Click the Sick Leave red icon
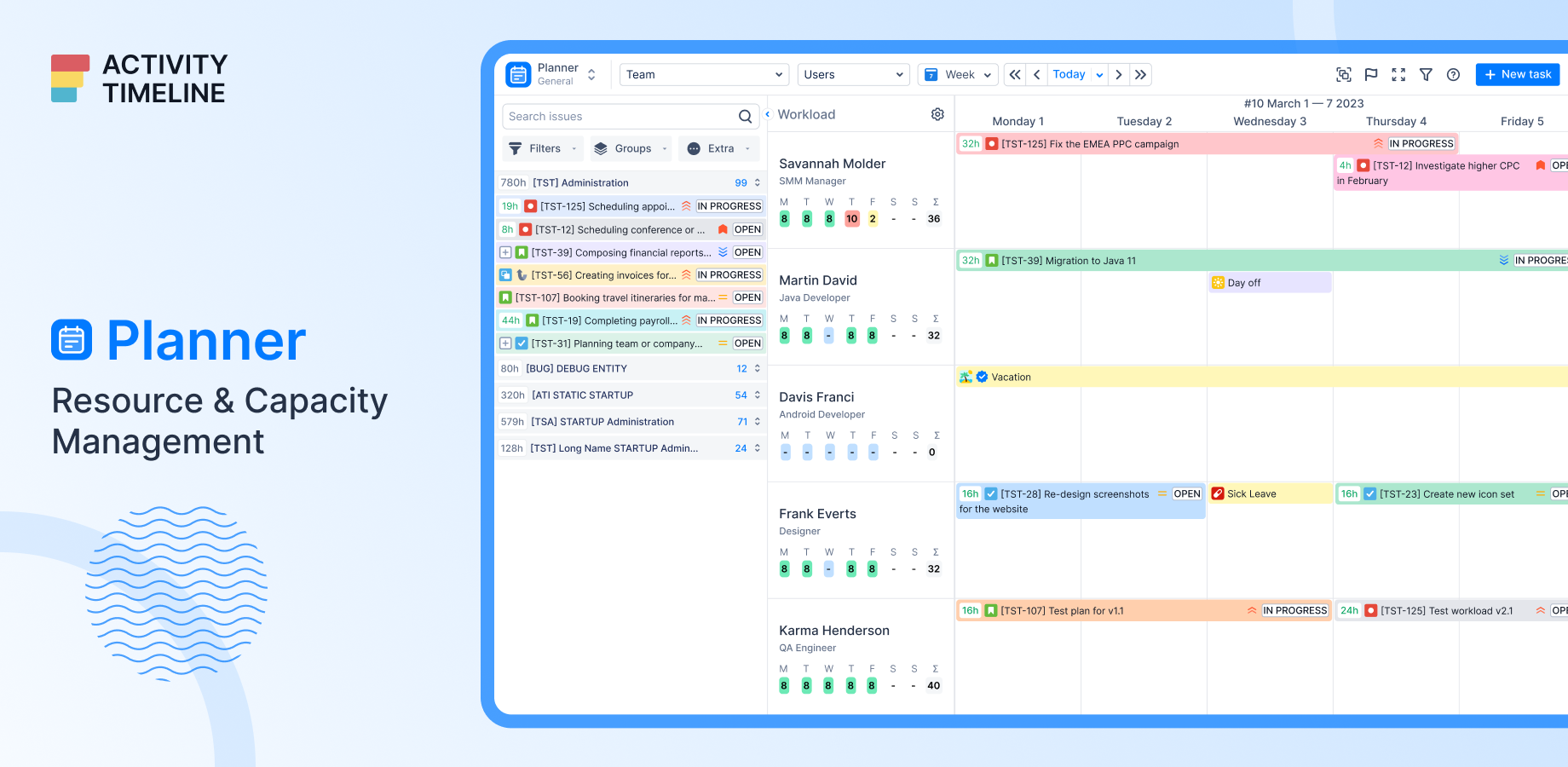This screenshot has height=767, width=1568. click(1218, 493)
